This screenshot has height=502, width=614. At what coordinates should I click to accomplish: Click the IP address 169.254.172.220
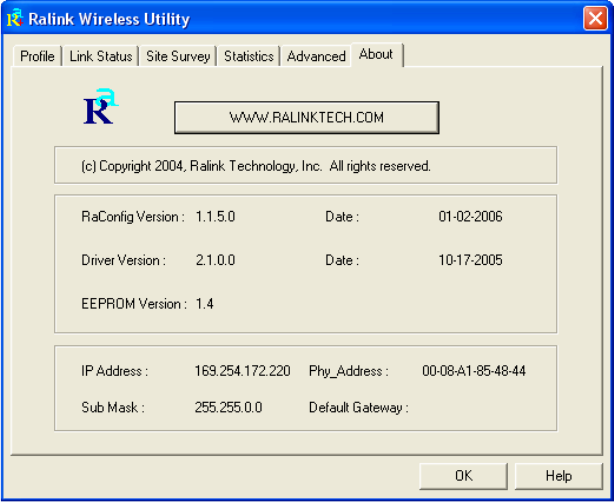point(242,371)
